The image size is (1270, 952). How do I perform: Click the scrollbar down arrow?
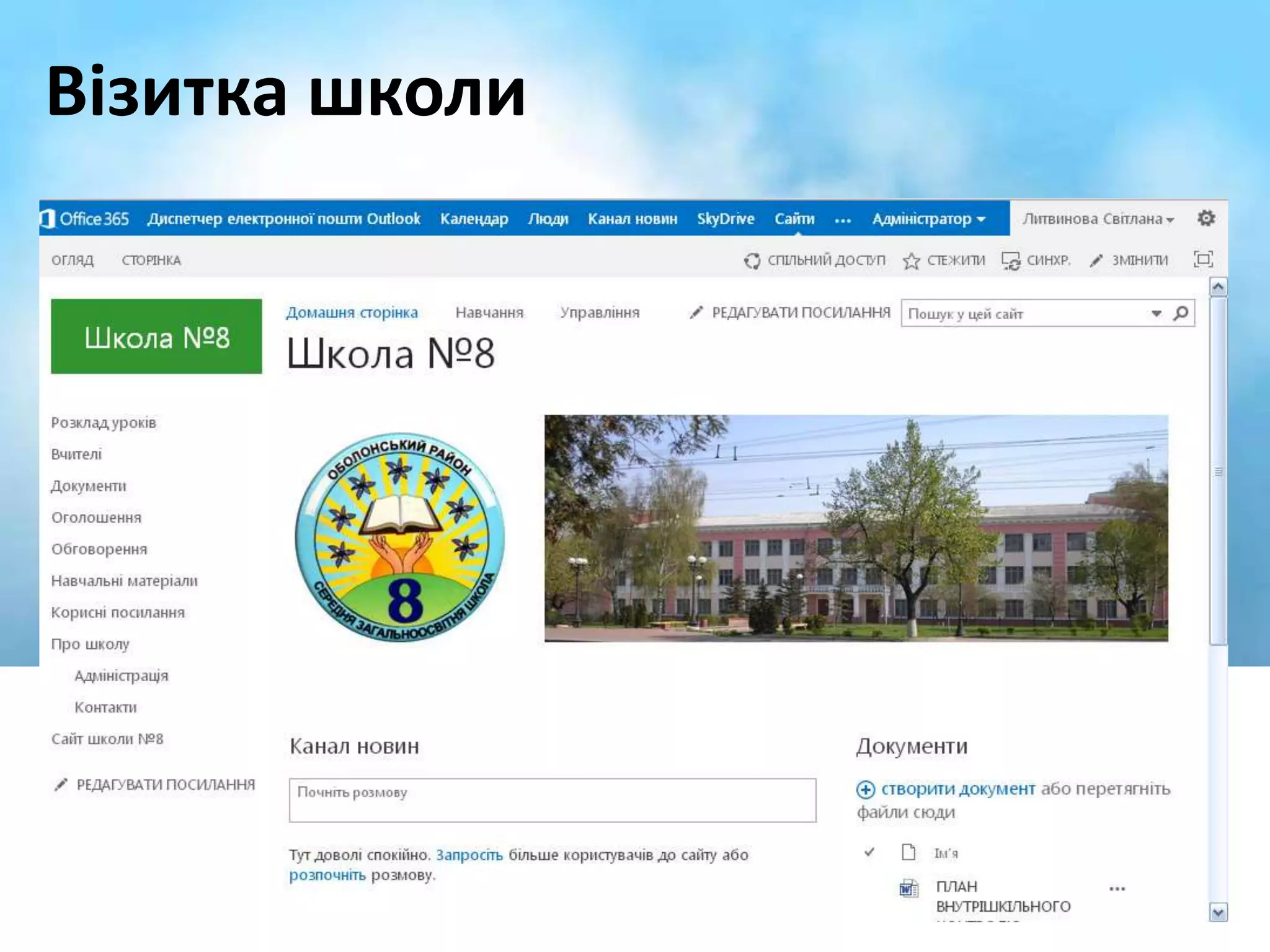click(x=1218, y=912)
